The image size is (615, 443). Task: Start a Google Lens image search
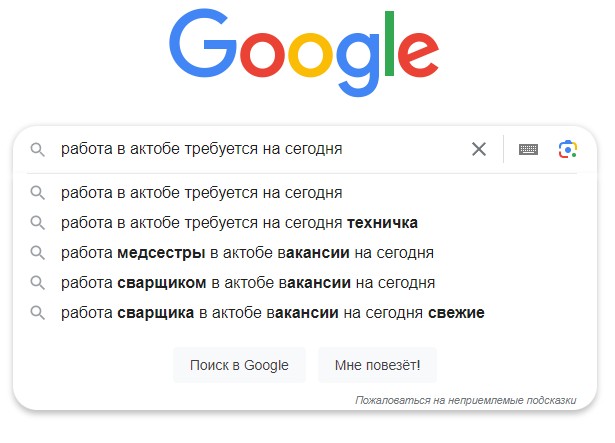[x=568, y=149]
